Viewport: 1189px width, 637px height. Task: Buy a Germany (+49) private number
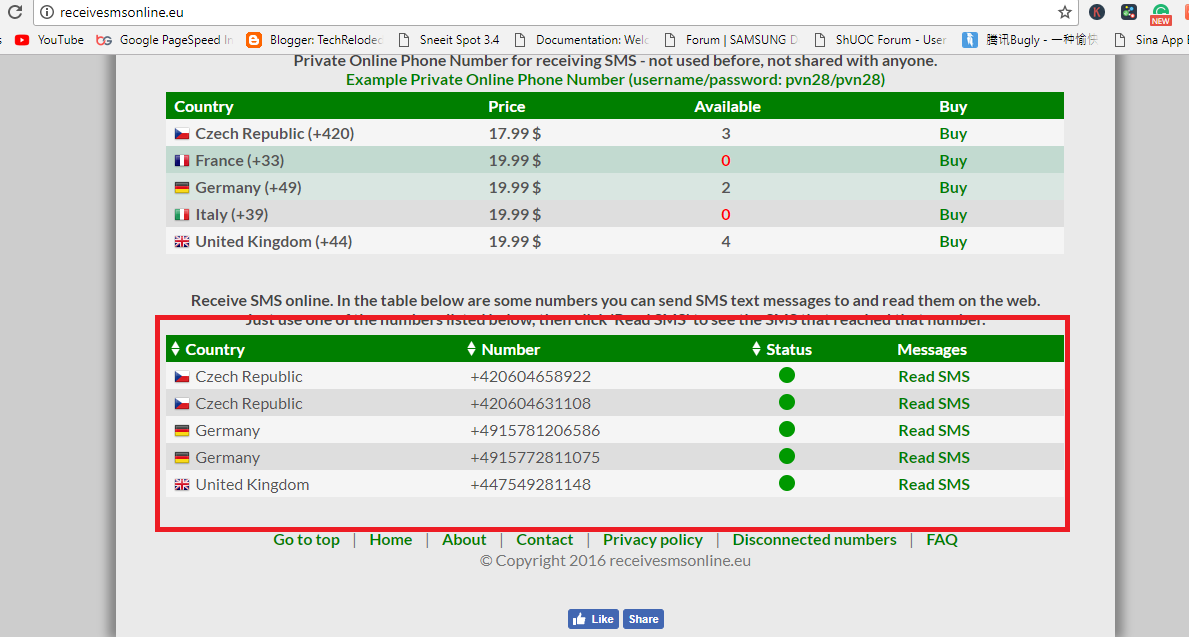[952, 187]
